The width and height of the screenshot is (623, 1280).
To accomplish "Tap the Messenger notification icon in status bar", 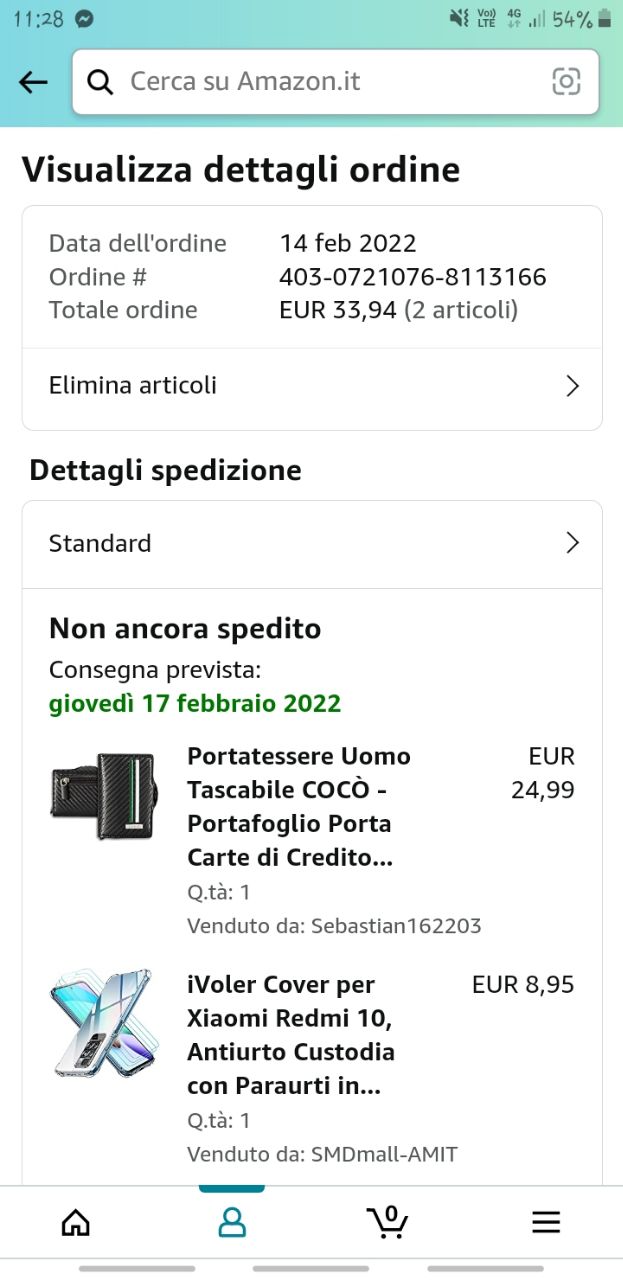I will pyautogui.click(x=85, y=19).
